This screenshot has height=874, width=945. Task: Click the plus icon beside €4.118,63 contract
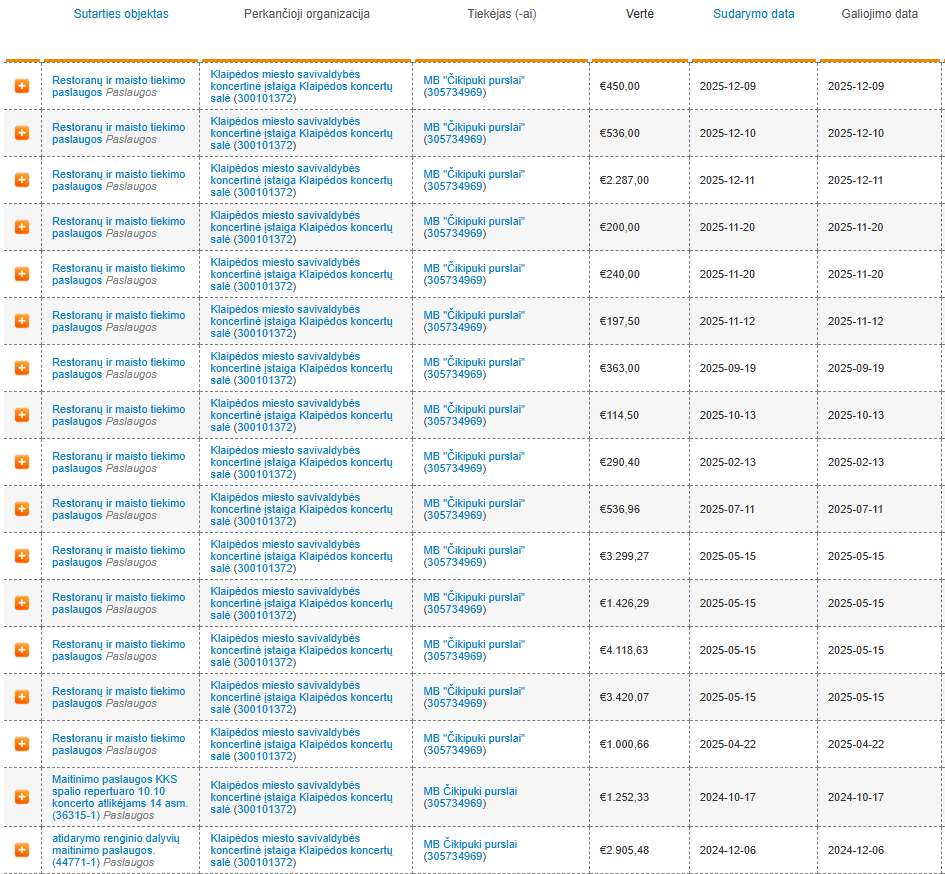click(22, 650)
